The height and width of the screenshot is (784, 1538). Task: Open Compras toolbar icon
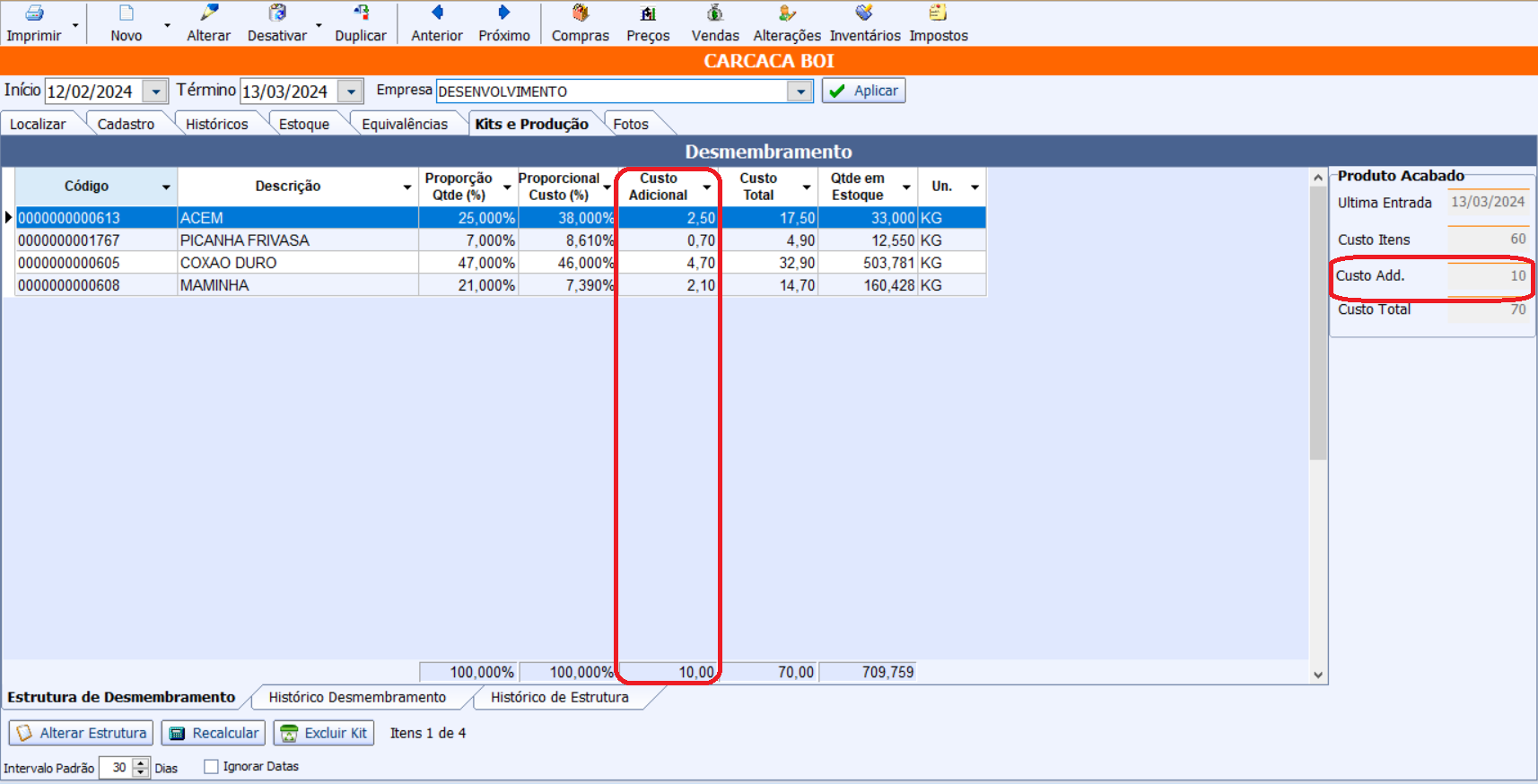coord(581,13)
